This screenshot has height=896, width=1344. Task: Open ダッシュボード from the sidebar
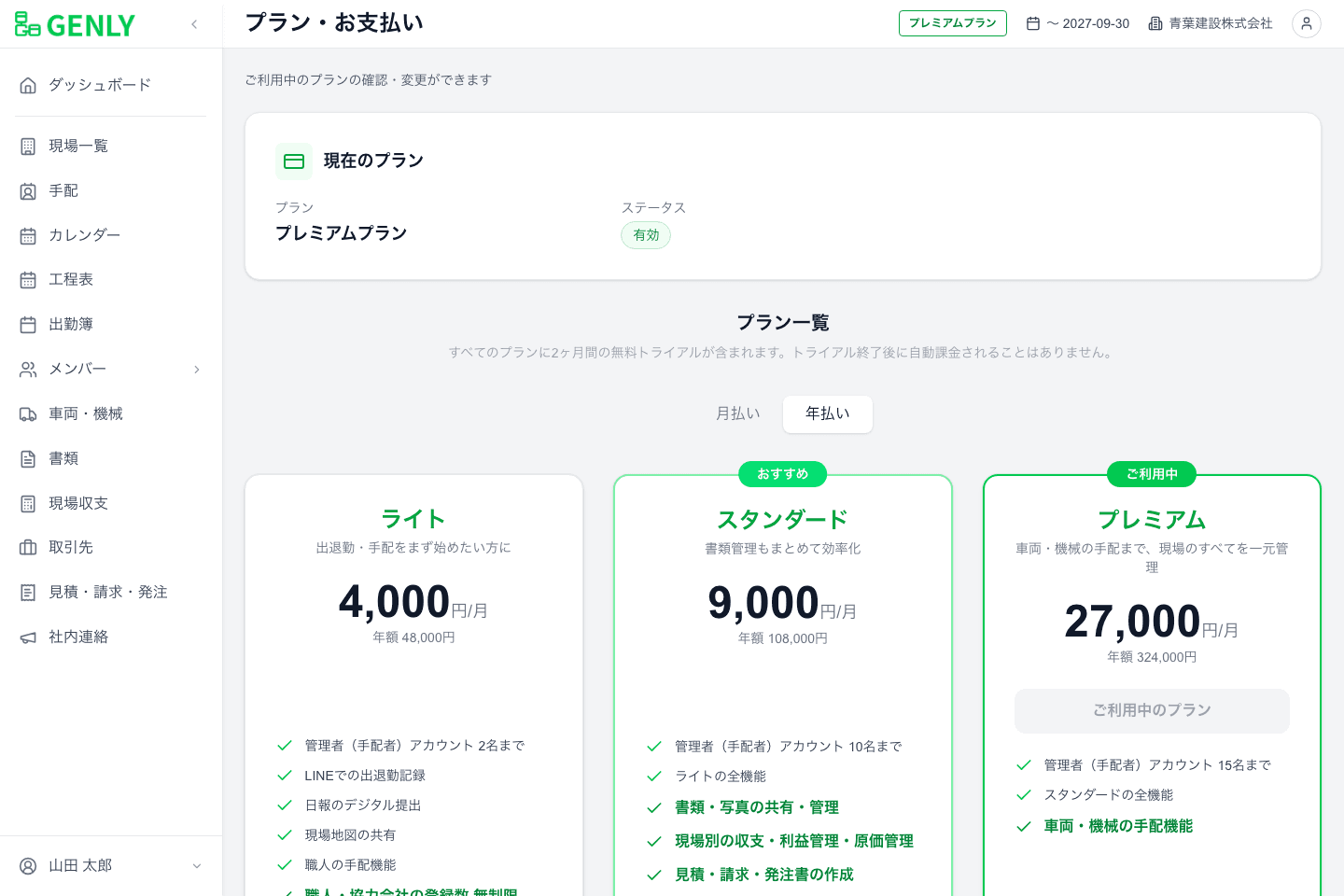pos(111,85)
